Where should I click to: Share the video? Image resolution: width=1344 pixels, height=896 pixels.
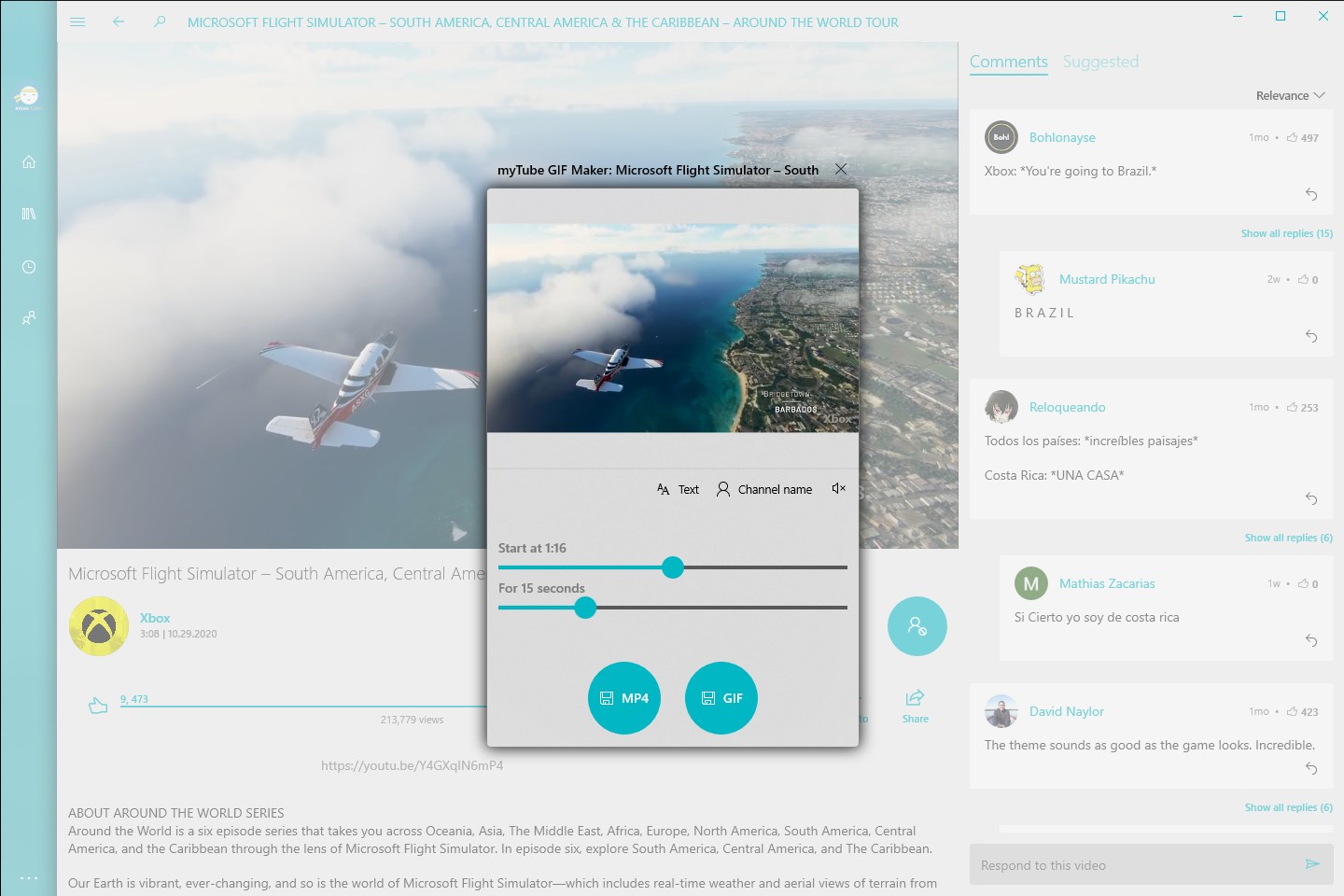pyautogui.click(x=915, y=706)
